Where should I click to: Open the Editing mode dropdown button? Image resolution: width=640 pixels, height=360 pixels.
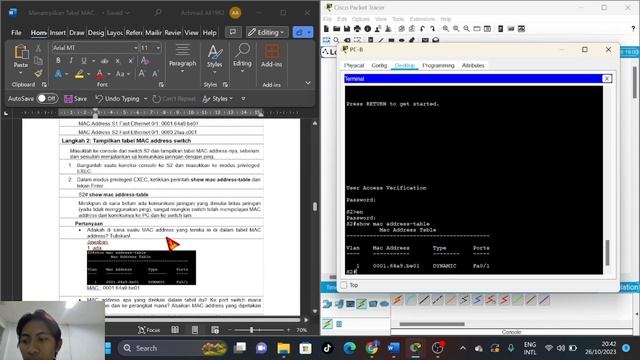[x=267, y=32]
